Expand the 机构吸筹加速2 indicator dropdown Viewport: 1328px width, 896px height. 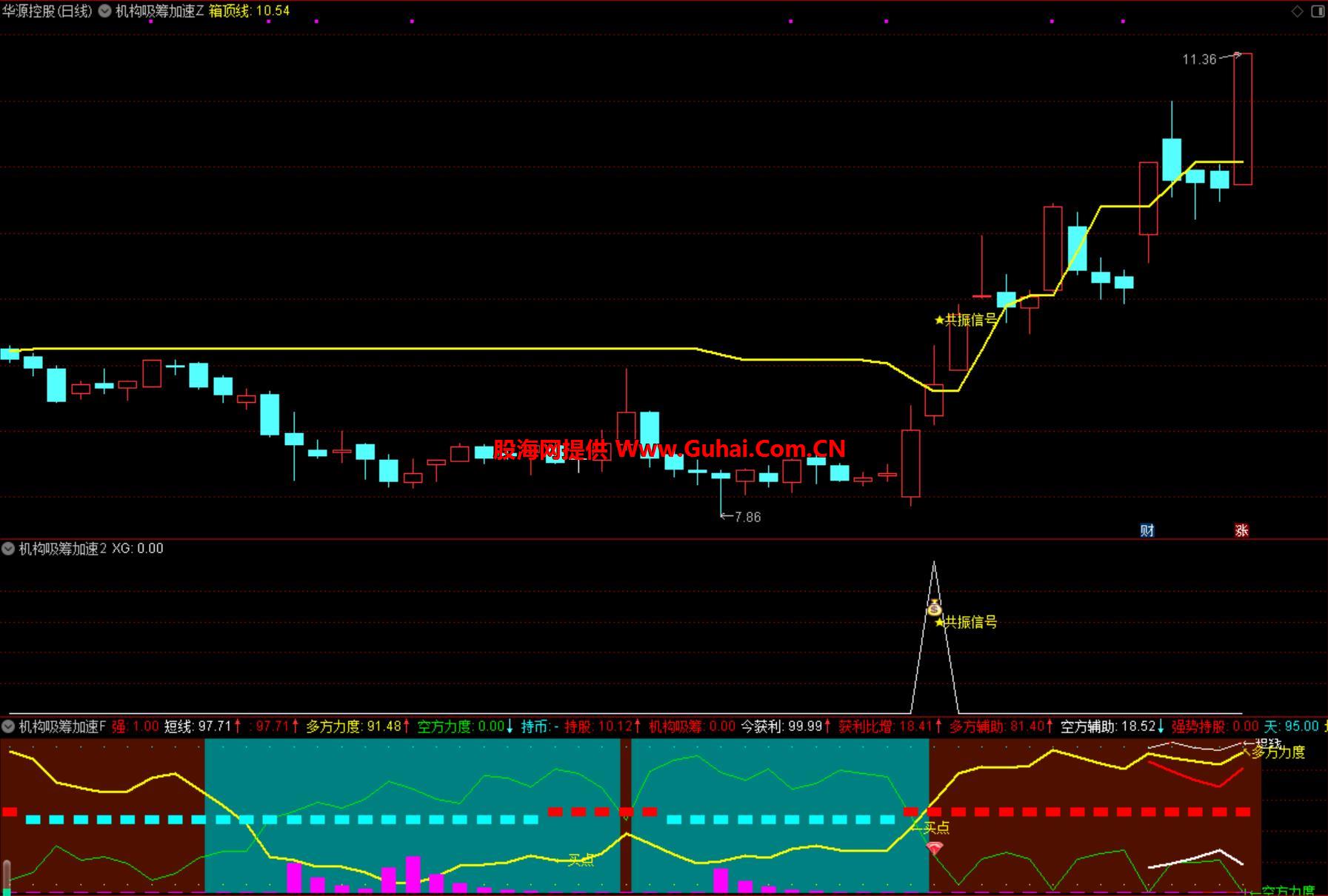[8, 549]
